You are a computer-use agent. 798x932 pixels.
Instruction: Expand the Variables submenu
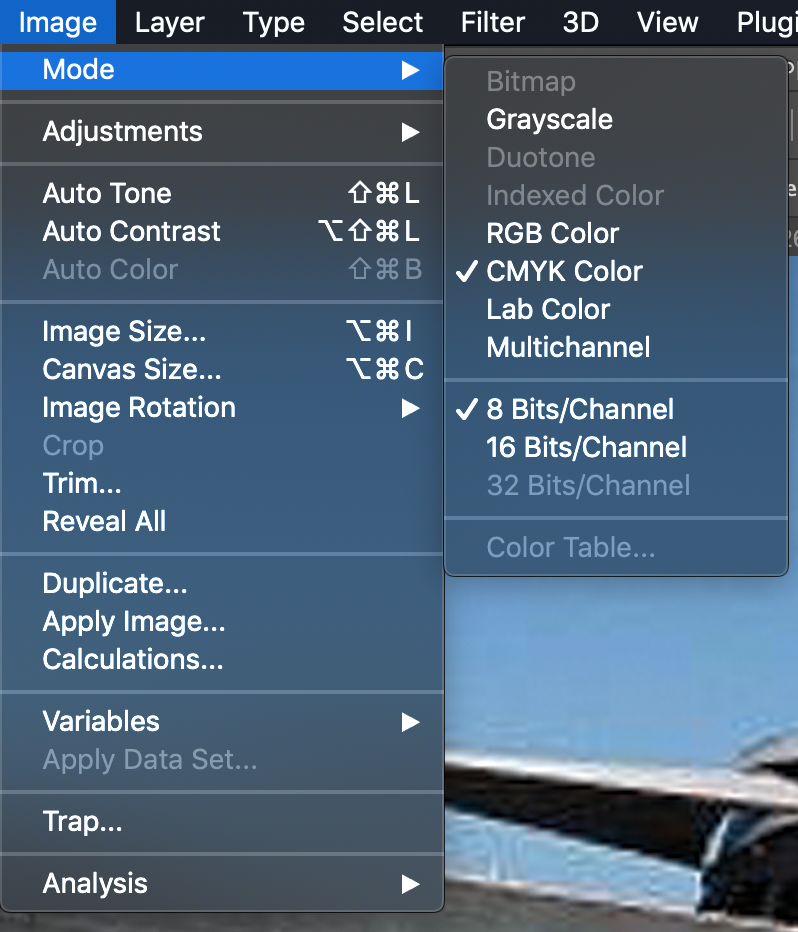(x=100, y=721)
